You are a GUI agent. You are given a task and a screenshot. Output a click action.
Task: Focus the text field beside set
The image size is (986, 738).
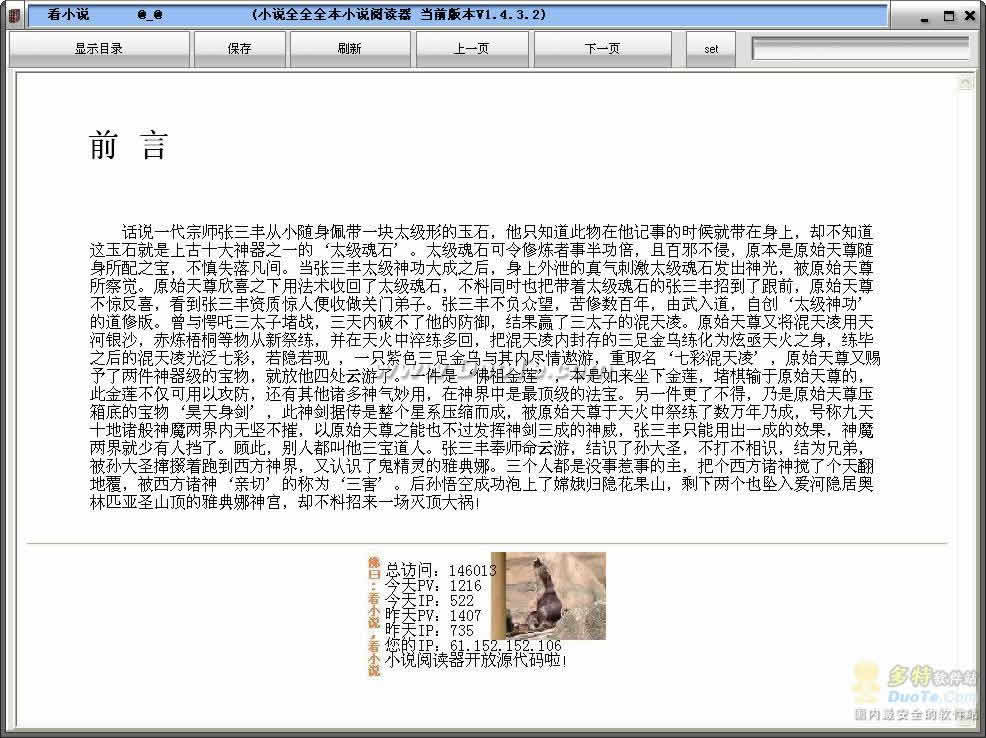(860, 48)
